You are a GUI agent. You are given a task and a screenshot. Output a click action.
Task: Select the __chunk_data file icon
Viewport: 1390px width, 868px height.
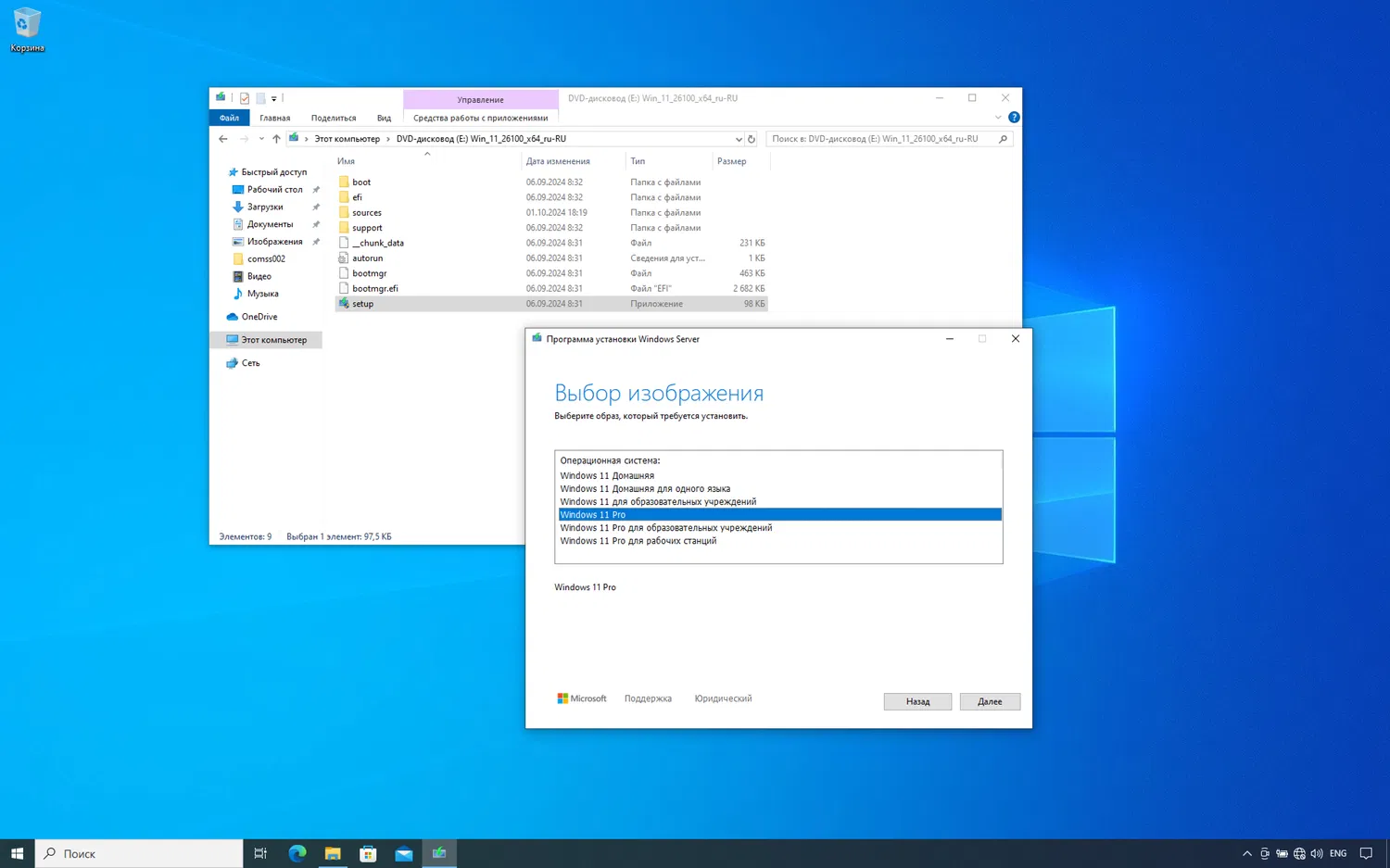point(344,243)
